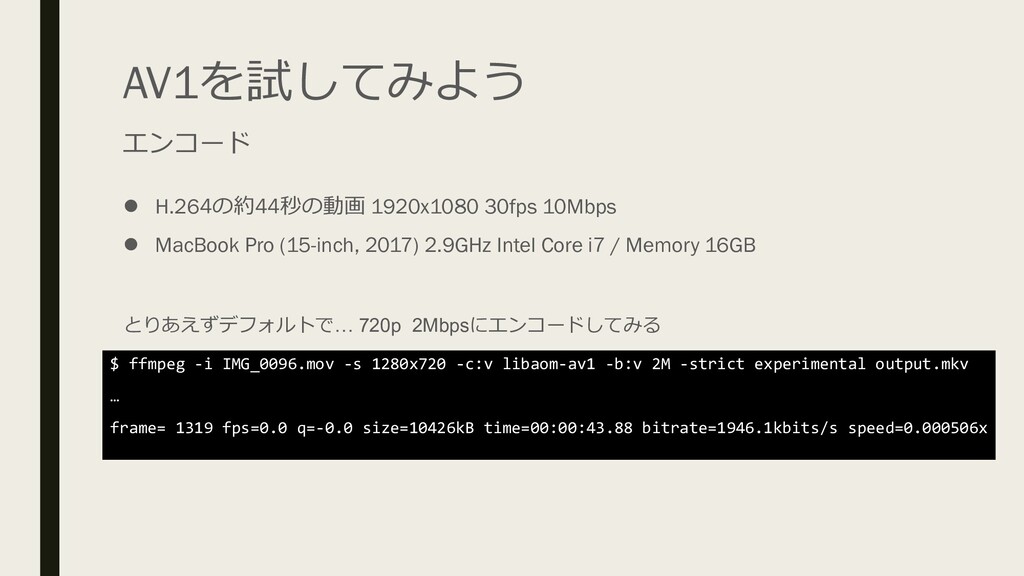Click the 1280x720 size argument
This screenshot has width=1024, height=576.
click(x=409, y=364)
